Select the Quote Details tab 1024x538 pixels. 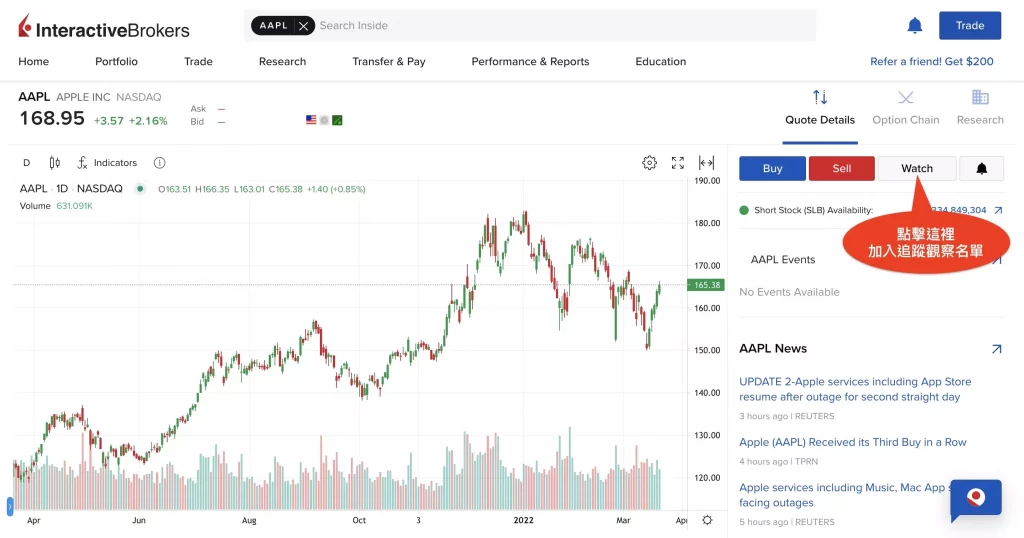tap(820, 108)
